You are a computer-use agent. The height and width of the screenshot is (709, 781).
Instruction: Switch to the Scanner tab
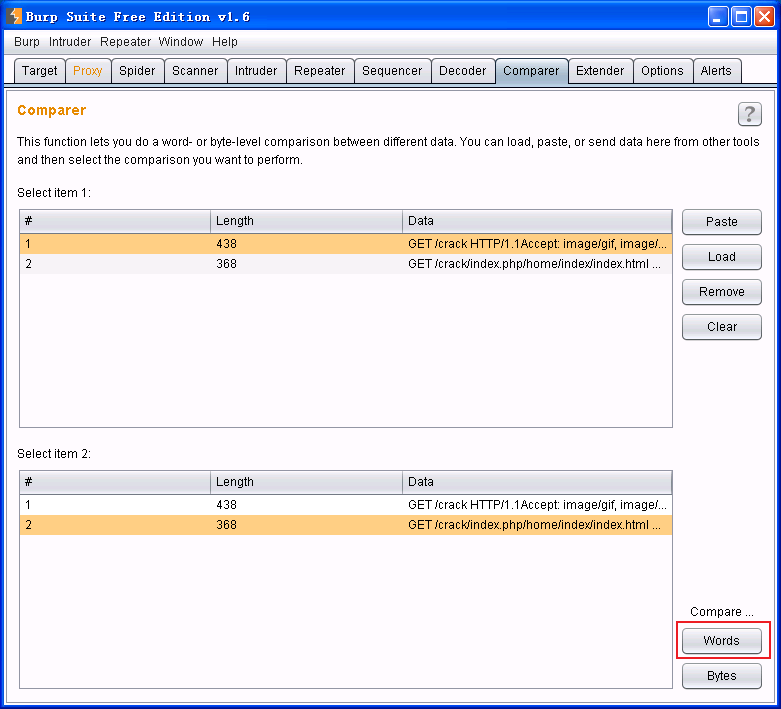pyautogui.click(x=195, y=71)
